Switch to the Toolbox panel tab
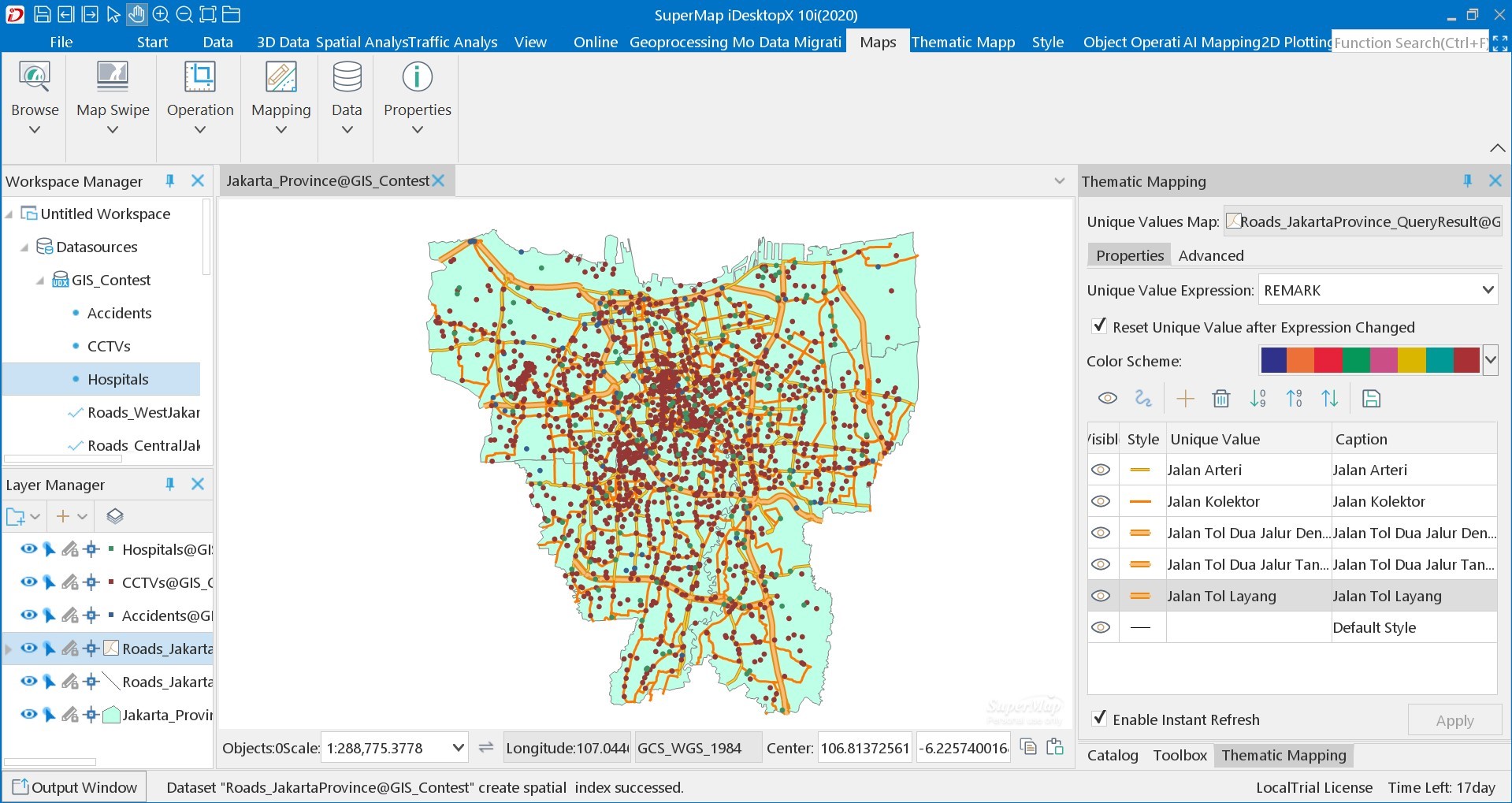The height and width of the screenshot is (803, 1512). pos(1180,755)
